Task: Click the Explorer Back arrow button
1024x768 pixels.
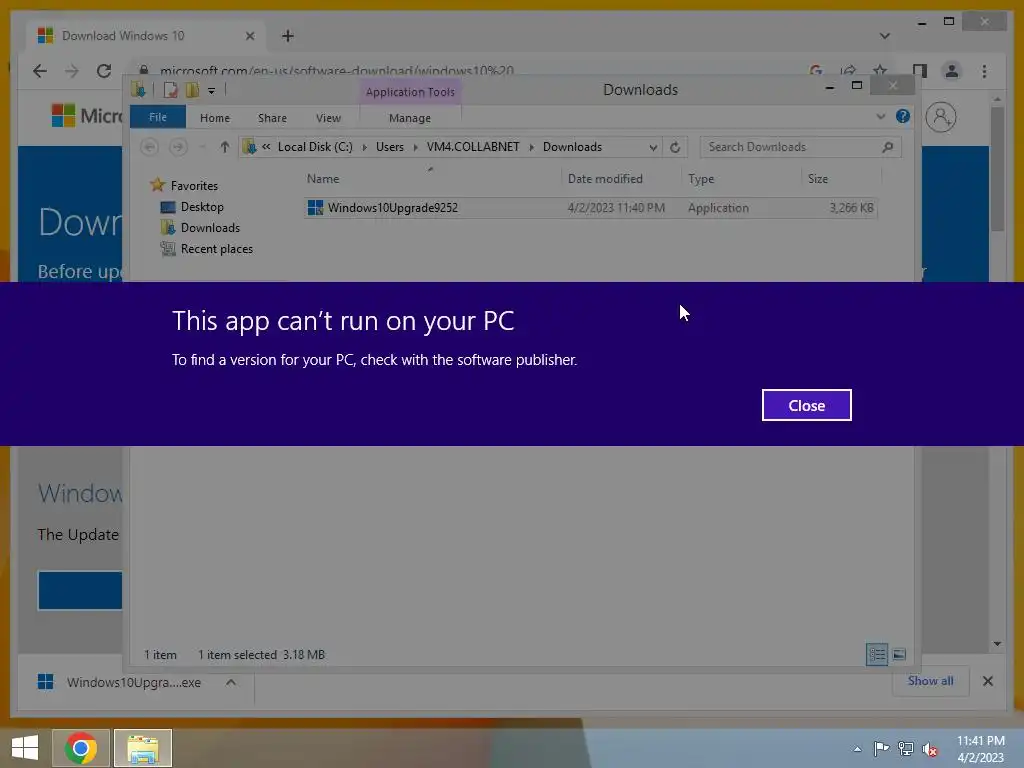Action: pos(150,147)
